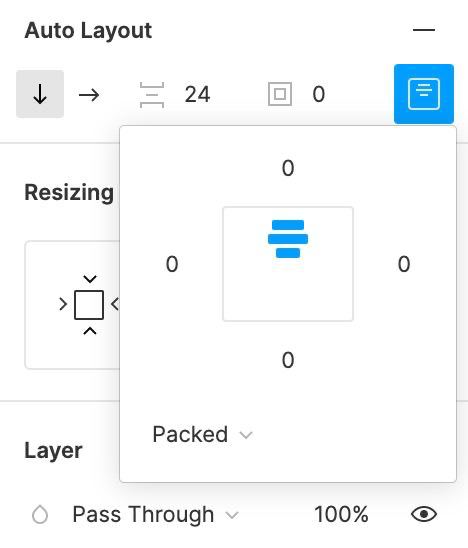Click the blend mode droplet icon
Image resolution: width=468 pixels, height=548 pixels.
coord(40,514)
